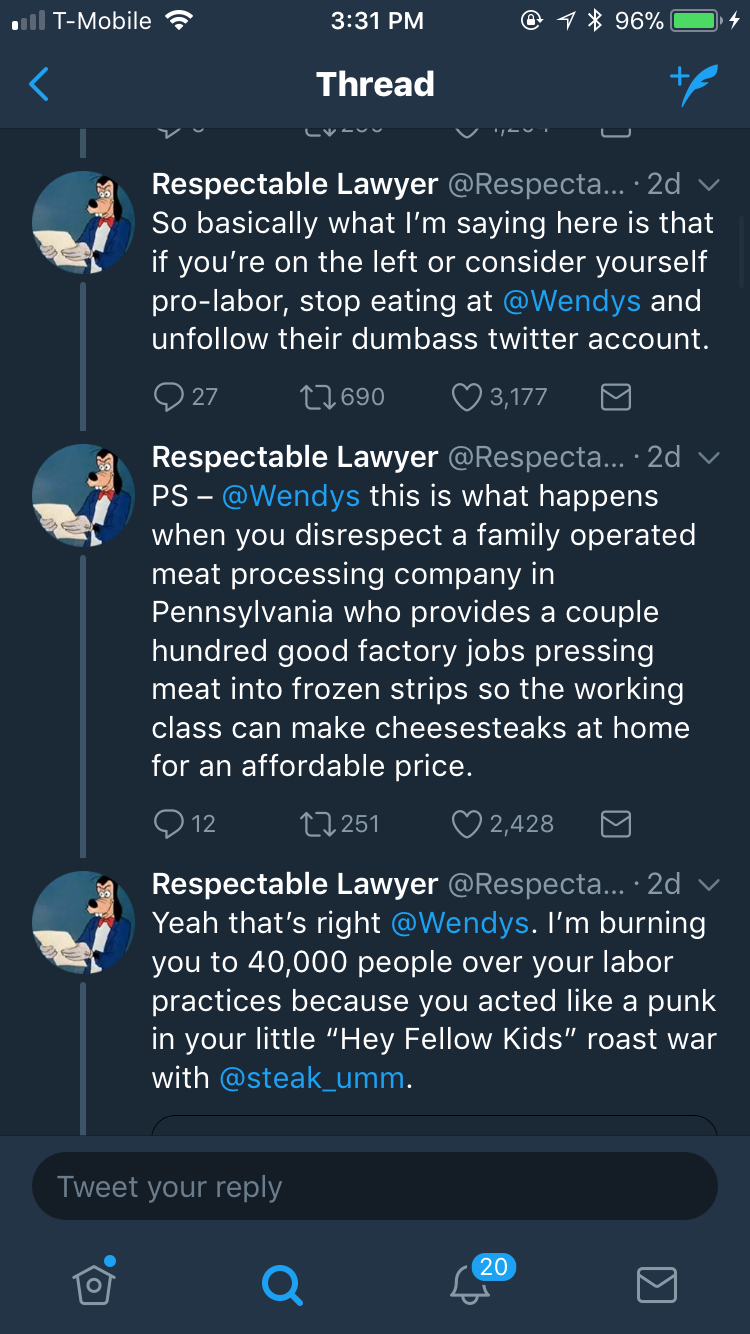Share the Pennsylvania meat processing tweet by DM
Screen dimensions: 750x1334
(x=615, y=824)
